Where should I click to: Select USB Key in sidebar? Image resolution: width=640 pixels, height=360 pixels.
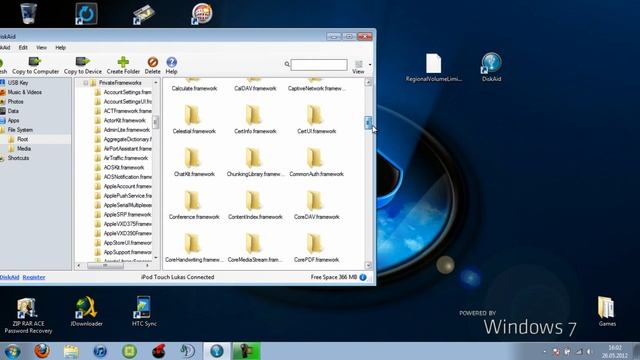tap(18, 82)
